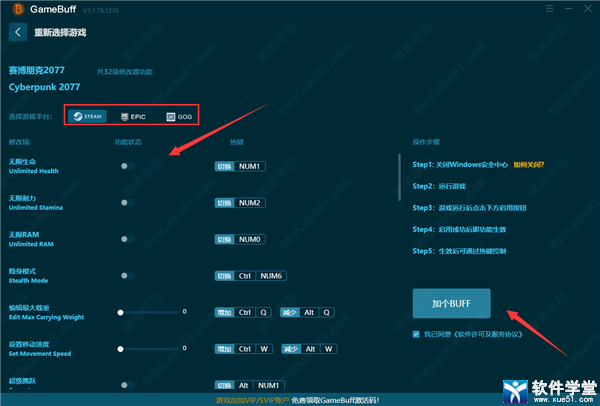Click the NUM1 hotkey for Unlimited Health
Screen dimensions: 600x406
tap(251, 166)
